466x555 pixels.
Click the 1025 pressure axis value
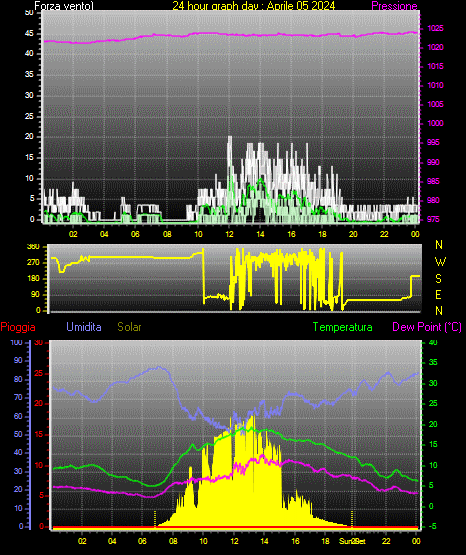[435, 28]
